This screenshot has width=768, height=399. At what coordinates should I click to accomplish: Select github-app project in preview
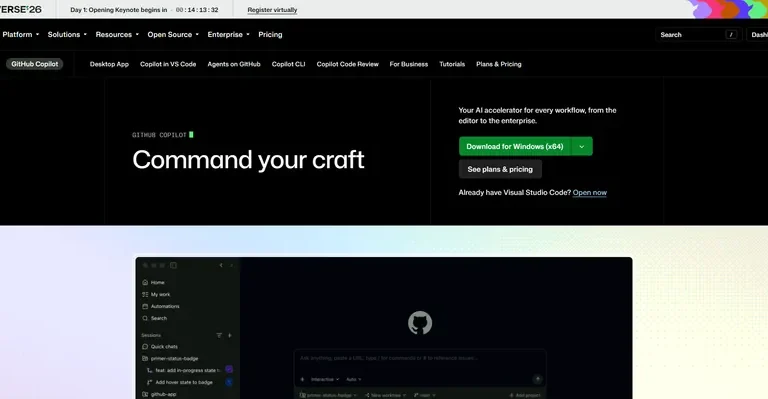pyautogui.click(x=159, y=394)
